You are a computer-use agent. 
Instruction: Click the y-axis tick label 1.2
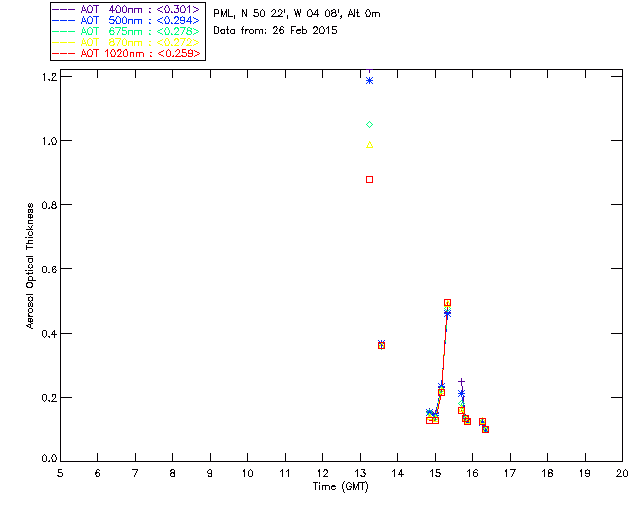(49, 77)
